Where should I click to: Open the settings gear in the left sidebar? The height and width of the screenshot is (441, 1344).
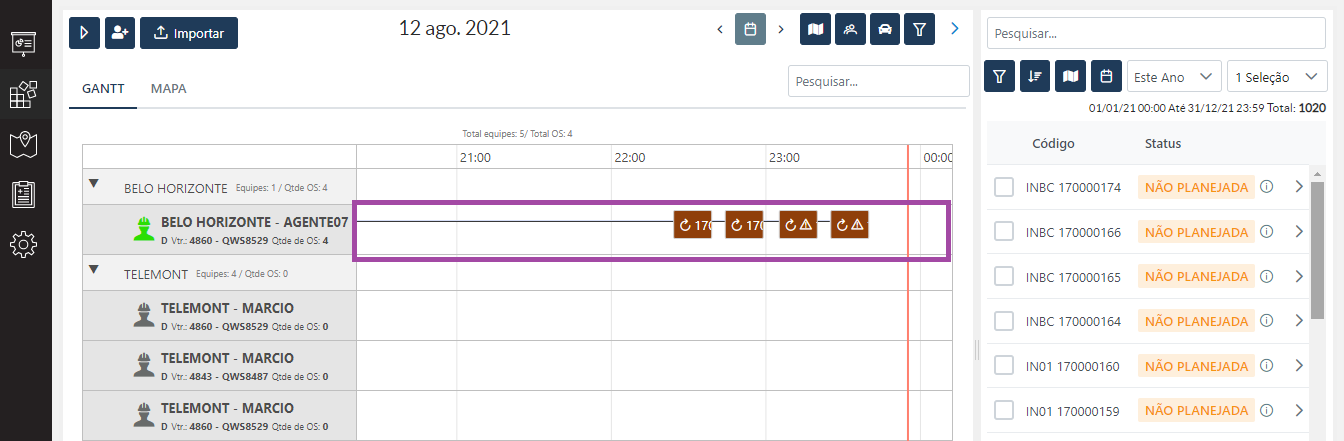[24, 244]
